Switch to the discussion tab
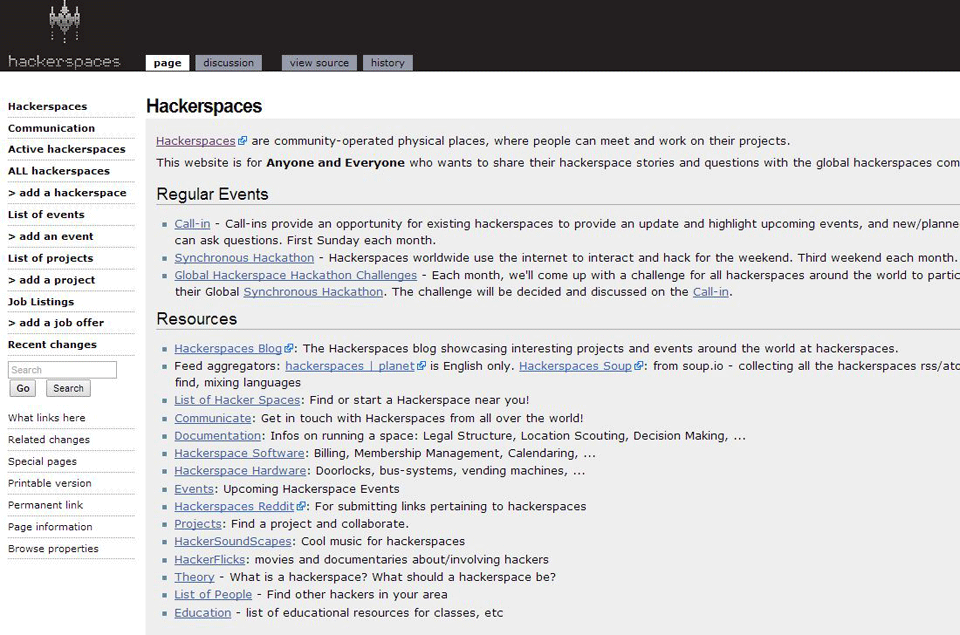The height and width of the screenshot is (635, 960). (228, 63)
